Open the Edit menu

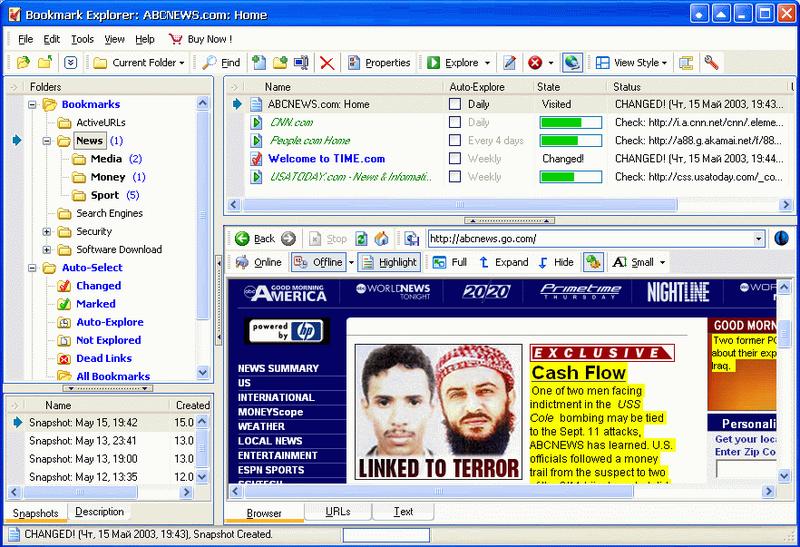click(52, 39)
